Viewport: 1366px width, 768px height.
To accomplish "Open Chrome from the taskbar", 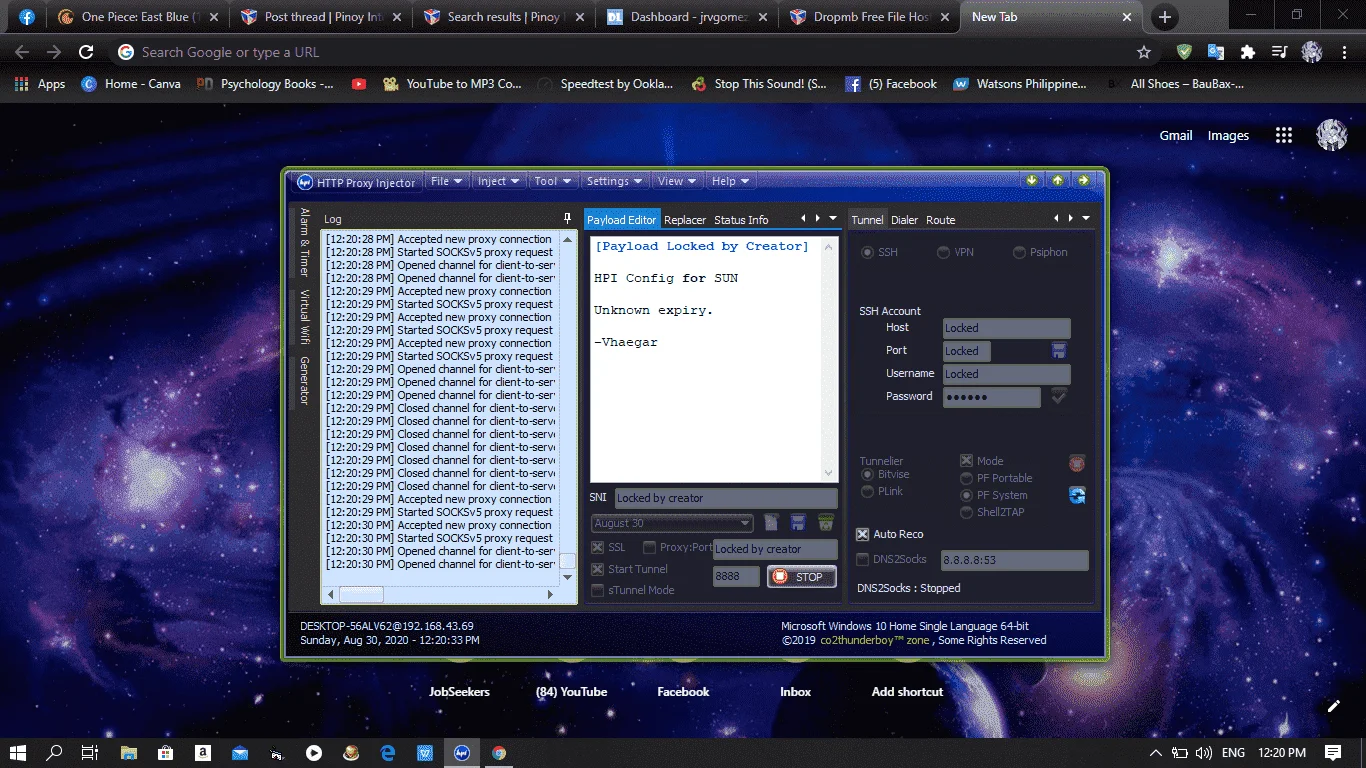I will [x=499, y=753].
